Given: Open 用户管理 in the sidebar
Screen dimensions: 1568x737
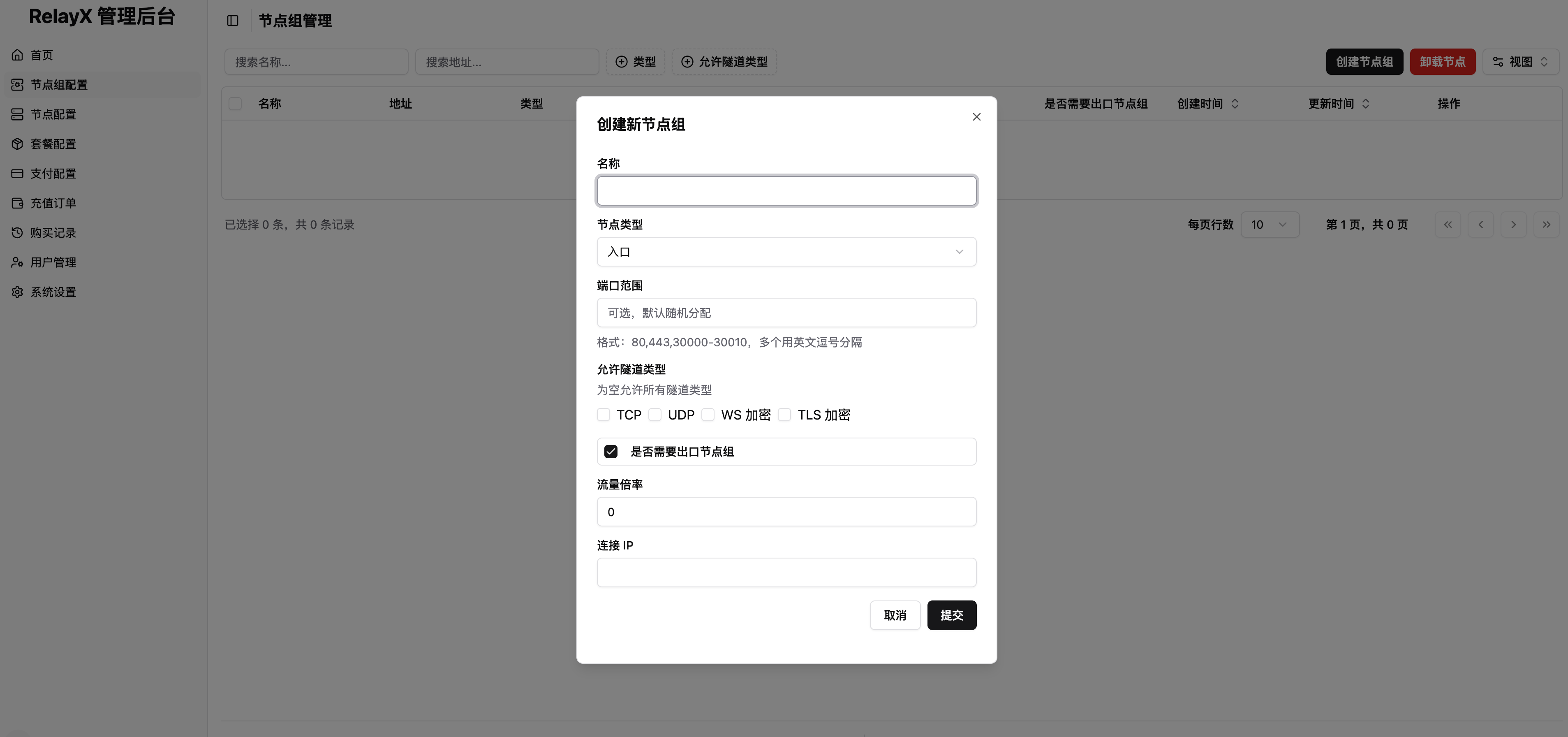Looking at the screenshot, I should [x=53, y=262].
